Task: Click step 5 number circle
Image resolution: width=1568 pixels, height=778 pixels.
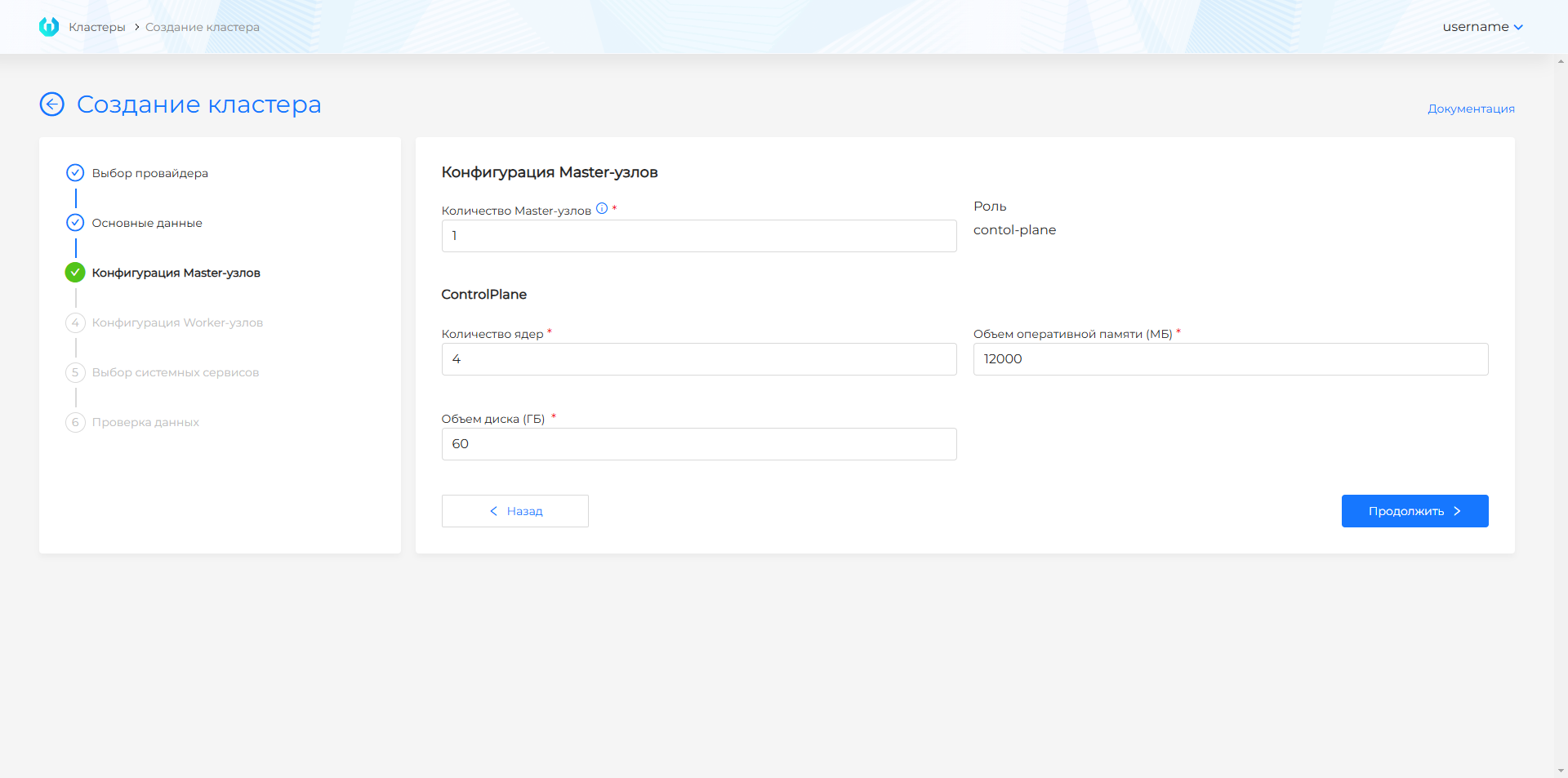Action: pos(75,372)
